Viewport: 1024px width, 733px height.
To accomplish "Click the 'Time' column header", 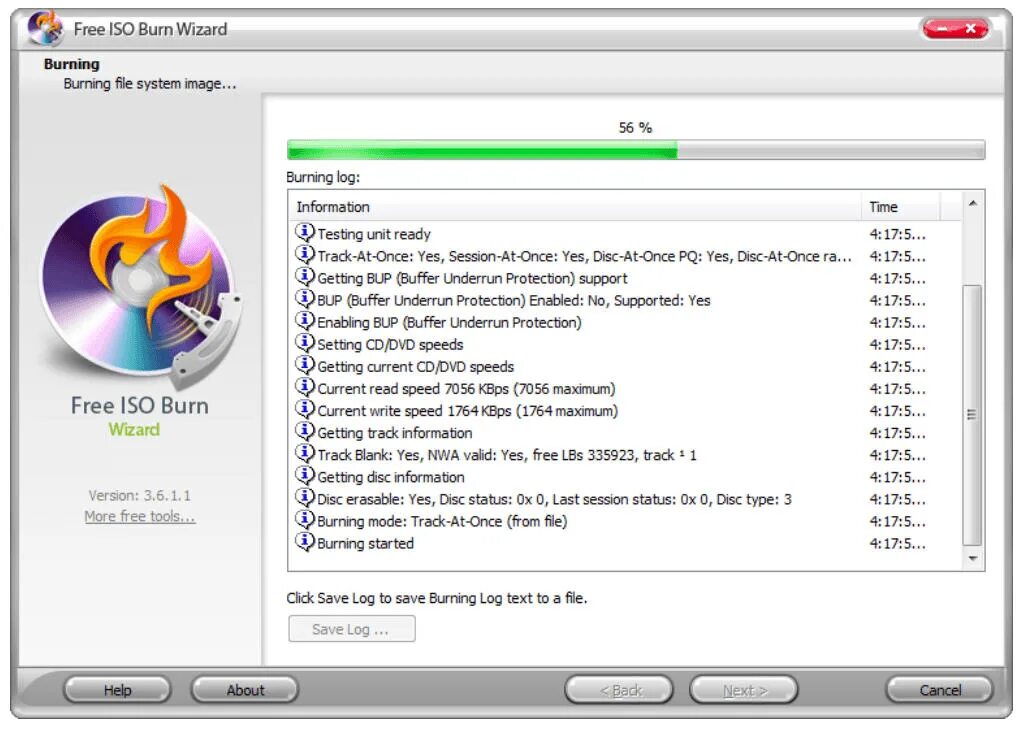I will 901,207.
